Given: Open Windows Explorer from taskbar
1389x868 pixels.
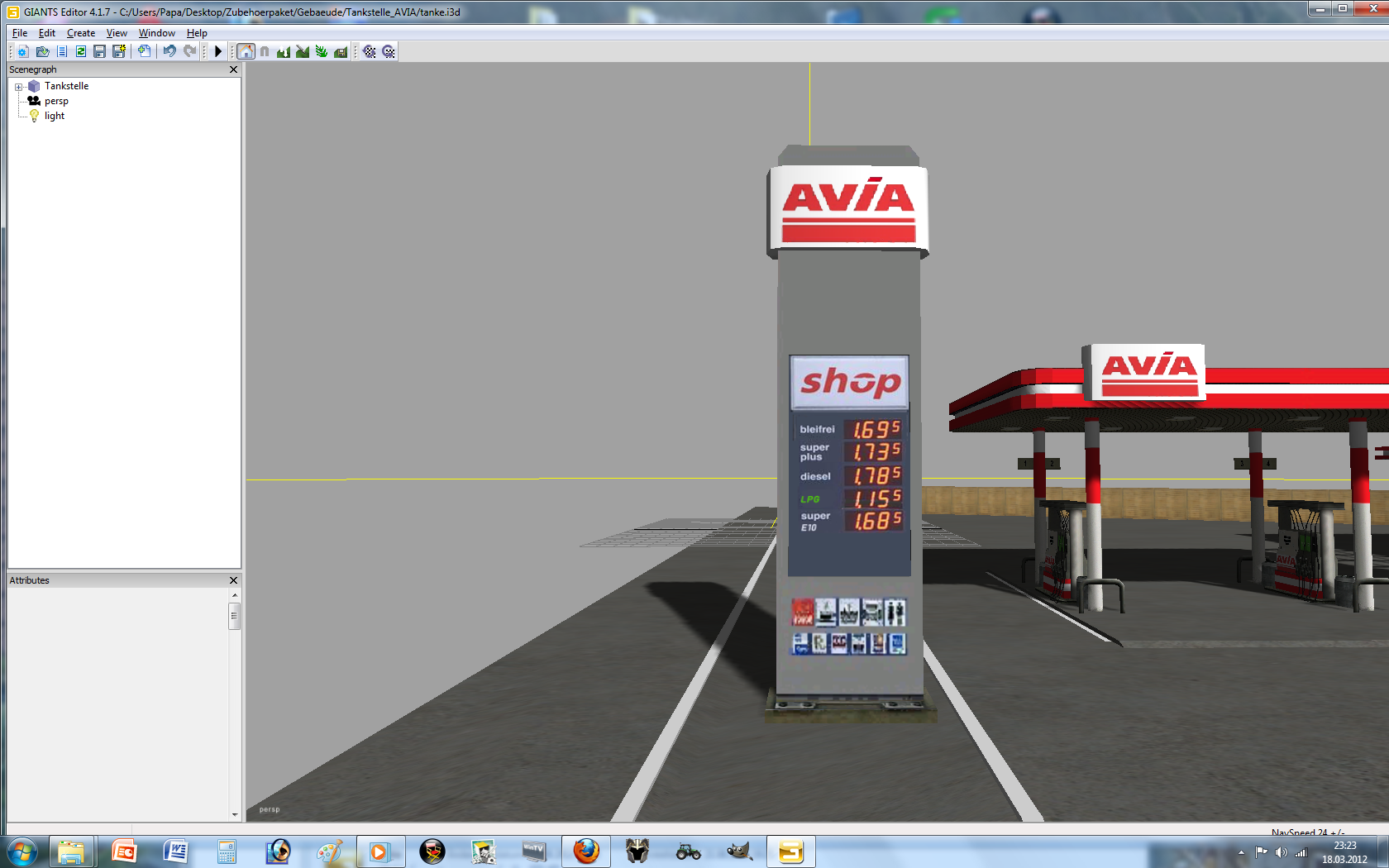Looking at the screenshot, I should [x=71, y=851].
